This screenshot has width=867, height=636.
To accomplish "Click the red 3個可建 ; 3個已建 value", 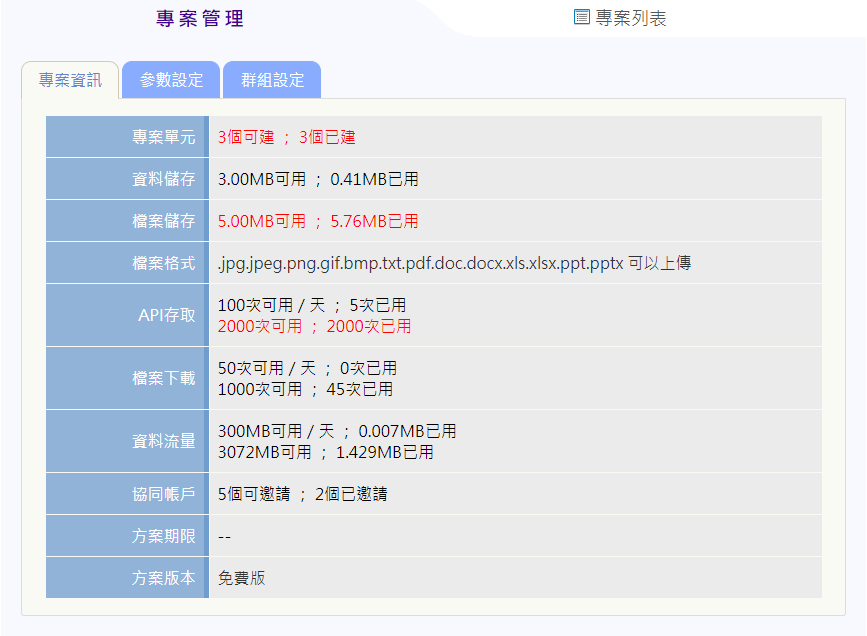I will 286,137.
